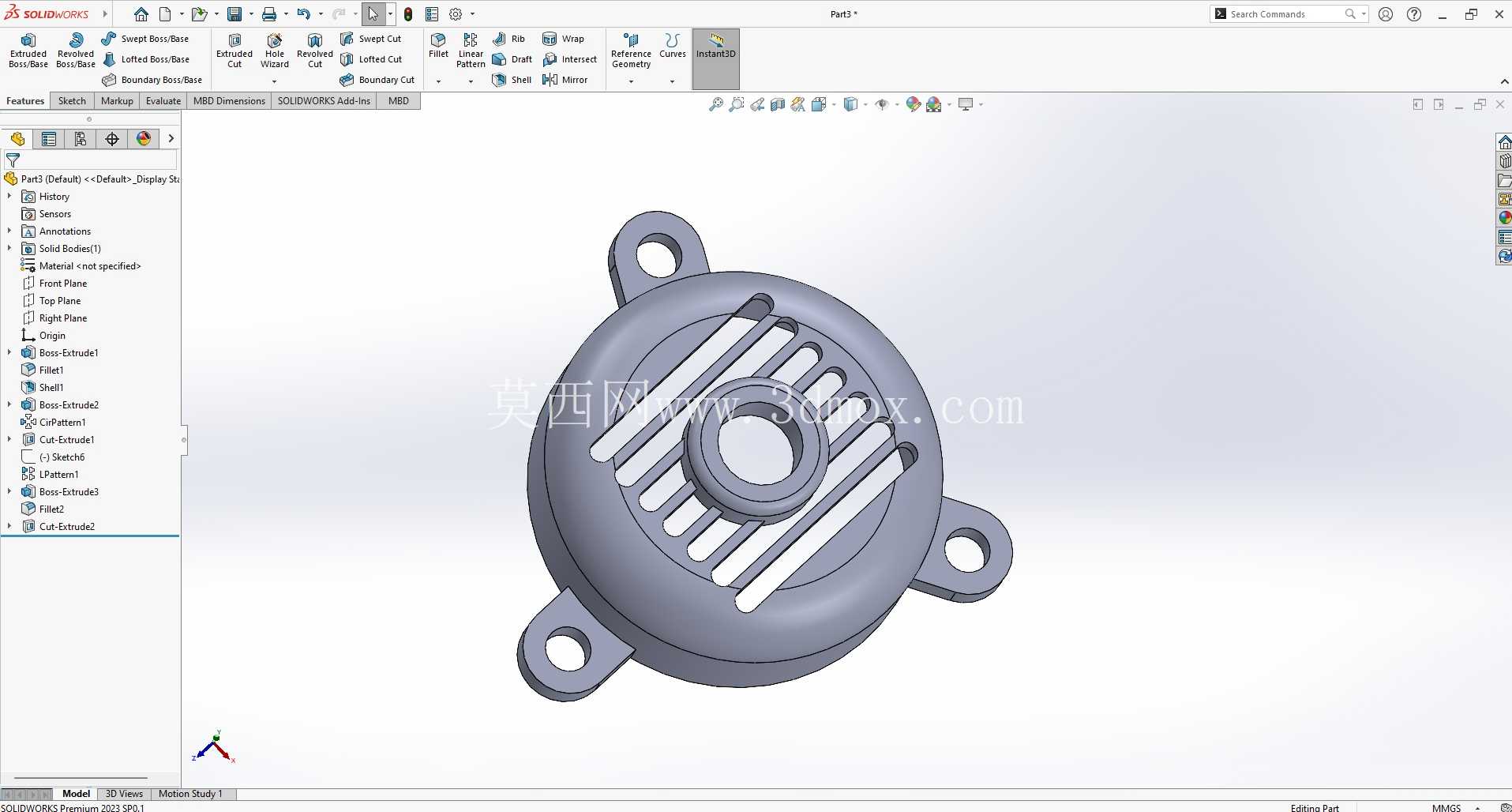Expand Boss-Extrude2 feature
Image resolution: width=1512 pixels, height=812 pixels.
[9, 405]
